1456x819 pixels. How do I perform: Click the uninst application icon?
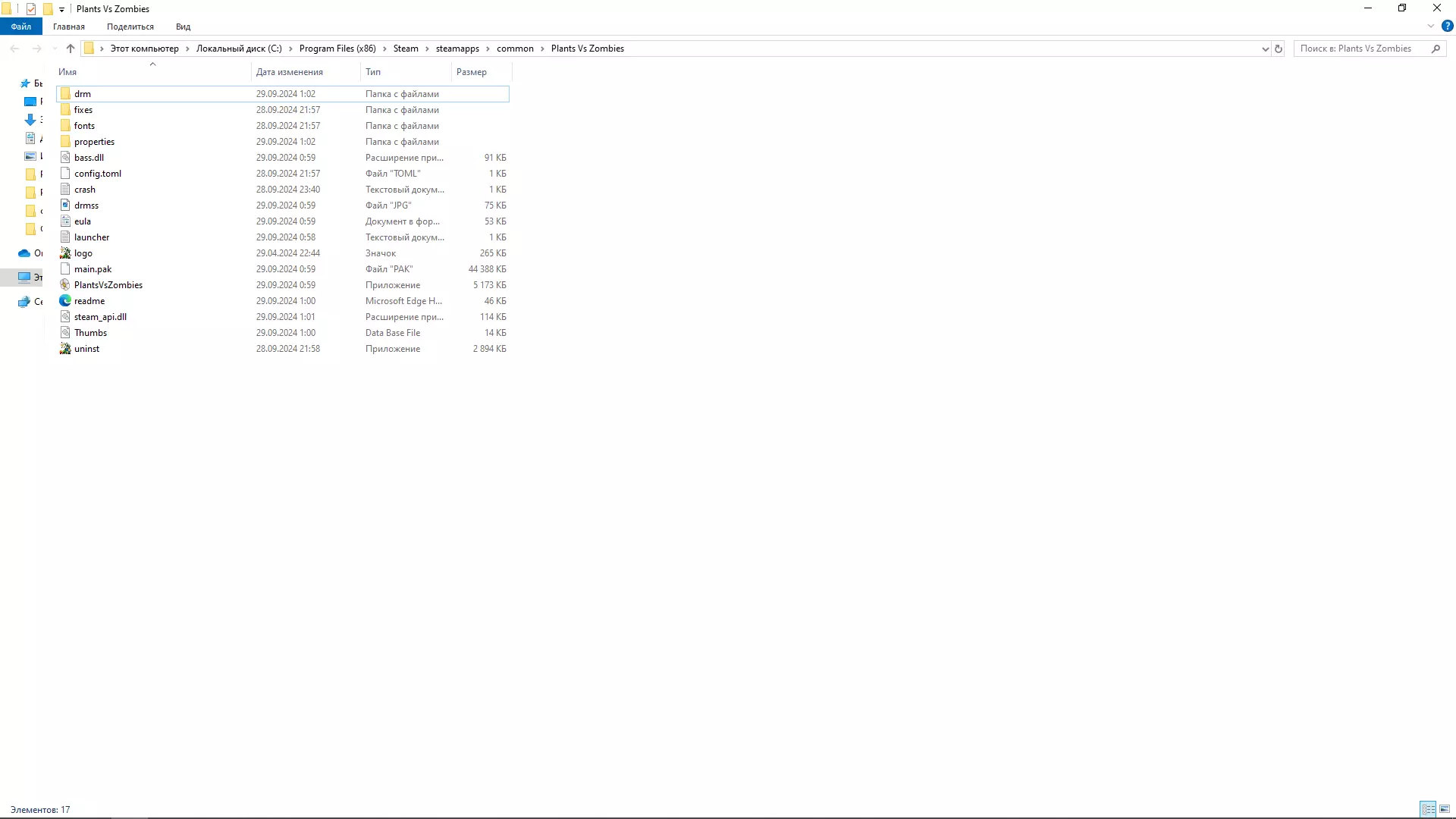point(65,349)
